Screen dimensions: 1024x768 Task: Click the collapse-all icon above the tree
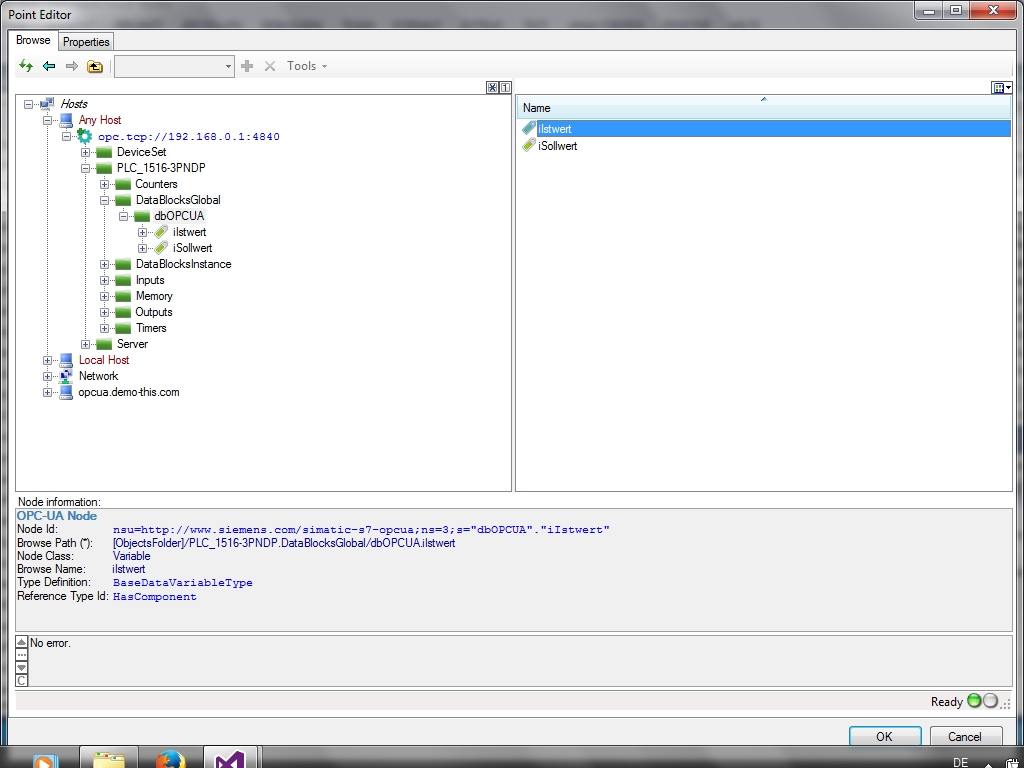[x=492, y=88]
